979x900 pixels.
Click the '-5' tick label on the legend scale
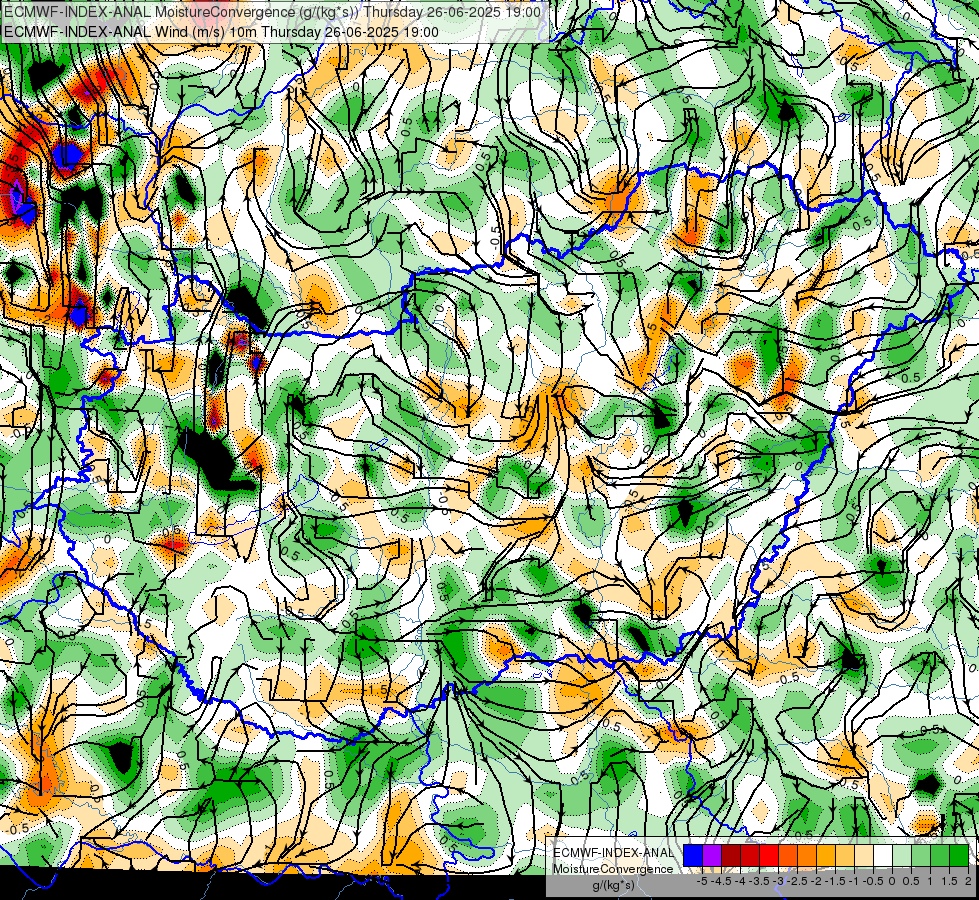[x=702, y=881]
